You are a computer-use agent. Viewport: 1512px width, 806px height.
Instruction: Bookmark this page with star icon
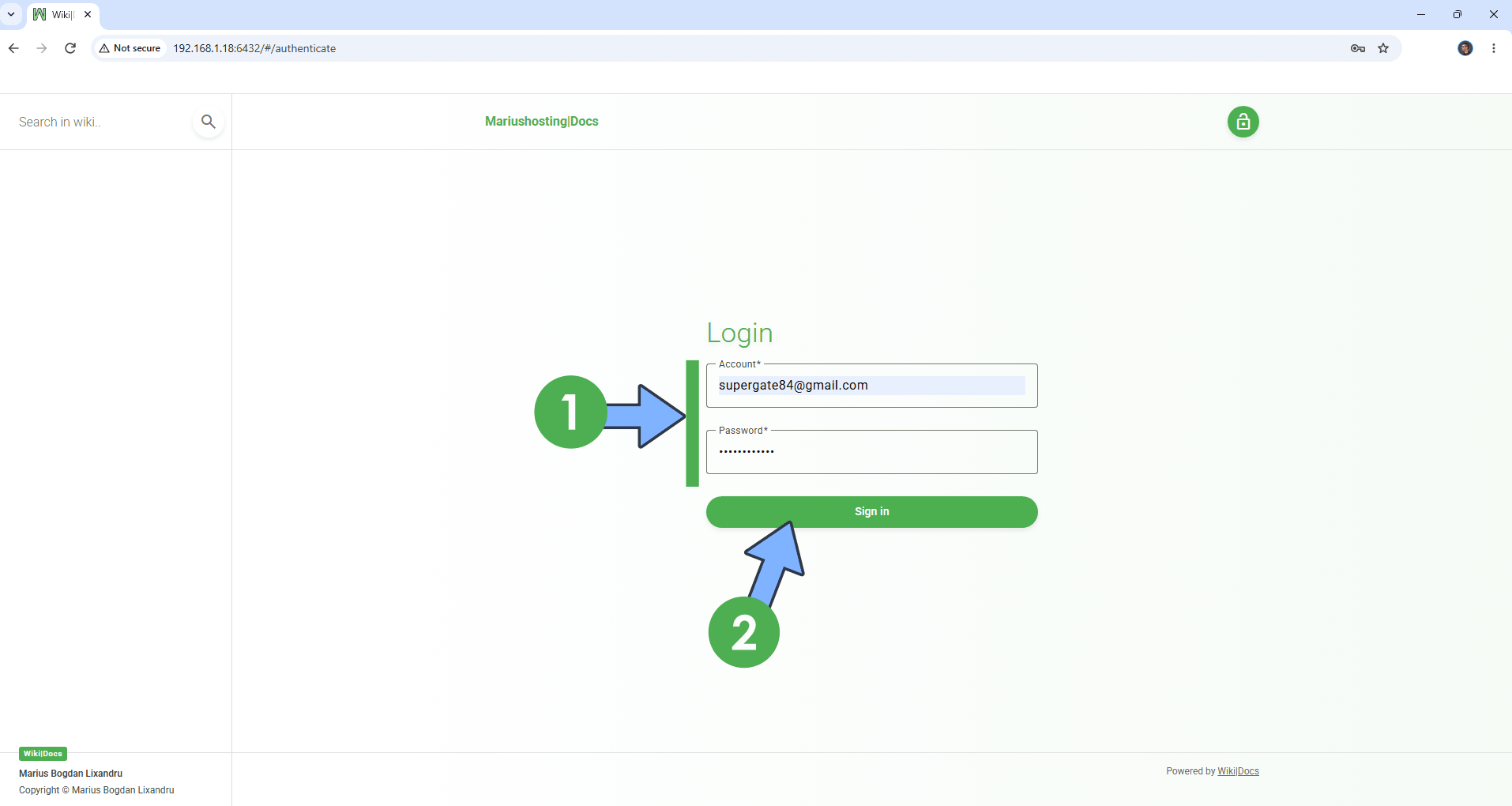1383,48
